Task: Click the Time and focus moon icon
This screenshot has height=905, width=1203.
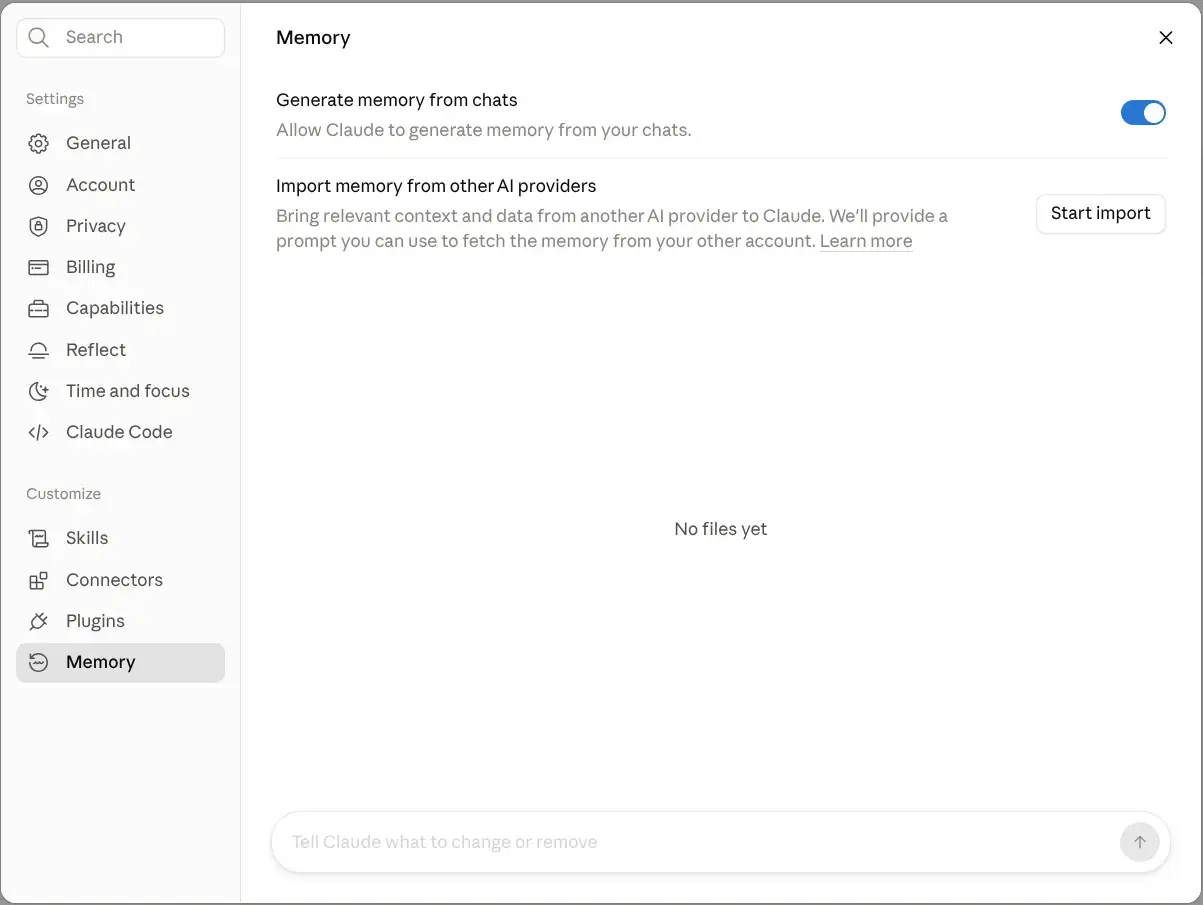Action: click(x=38, y=391)
